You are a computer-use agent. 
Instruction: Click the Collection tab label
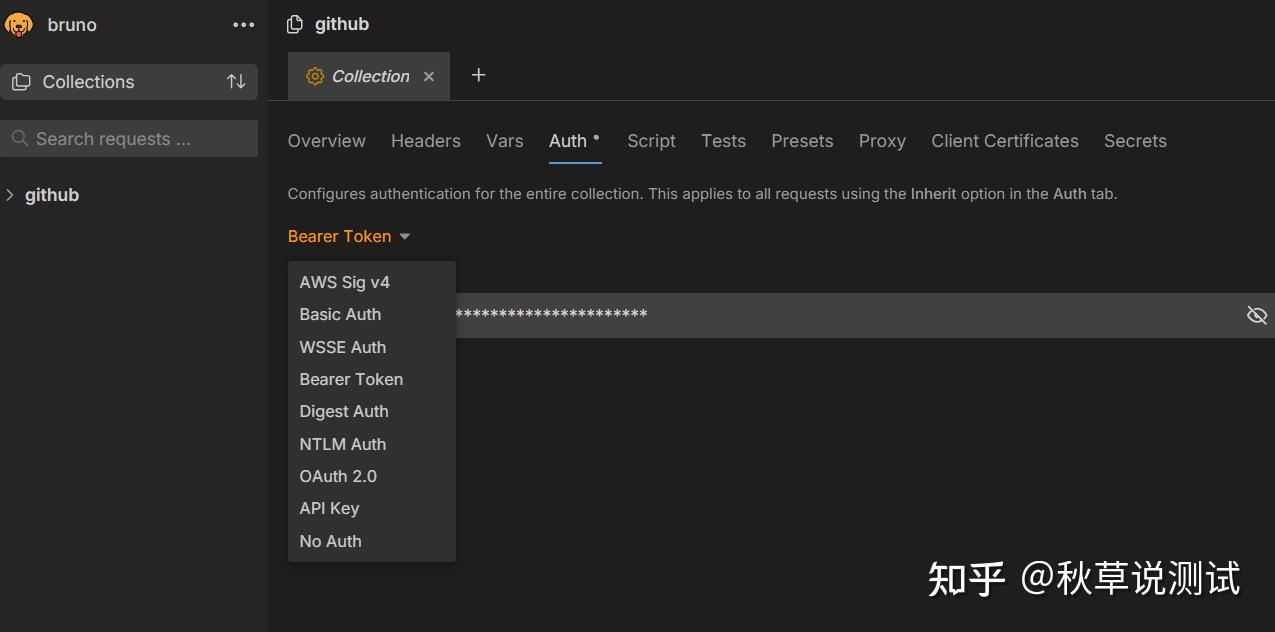(371, 76)
